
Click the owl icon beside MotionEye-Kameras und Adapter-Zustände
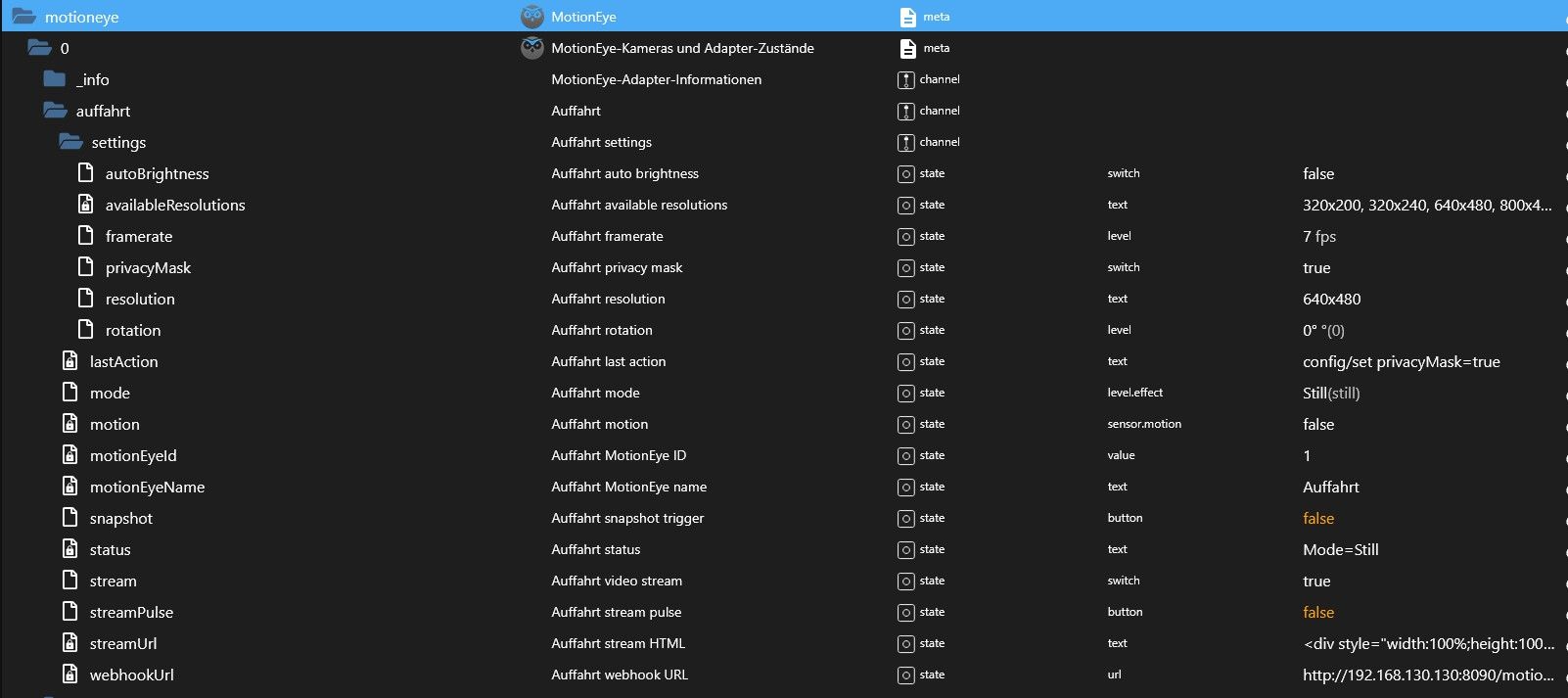(x=531, y=48)
